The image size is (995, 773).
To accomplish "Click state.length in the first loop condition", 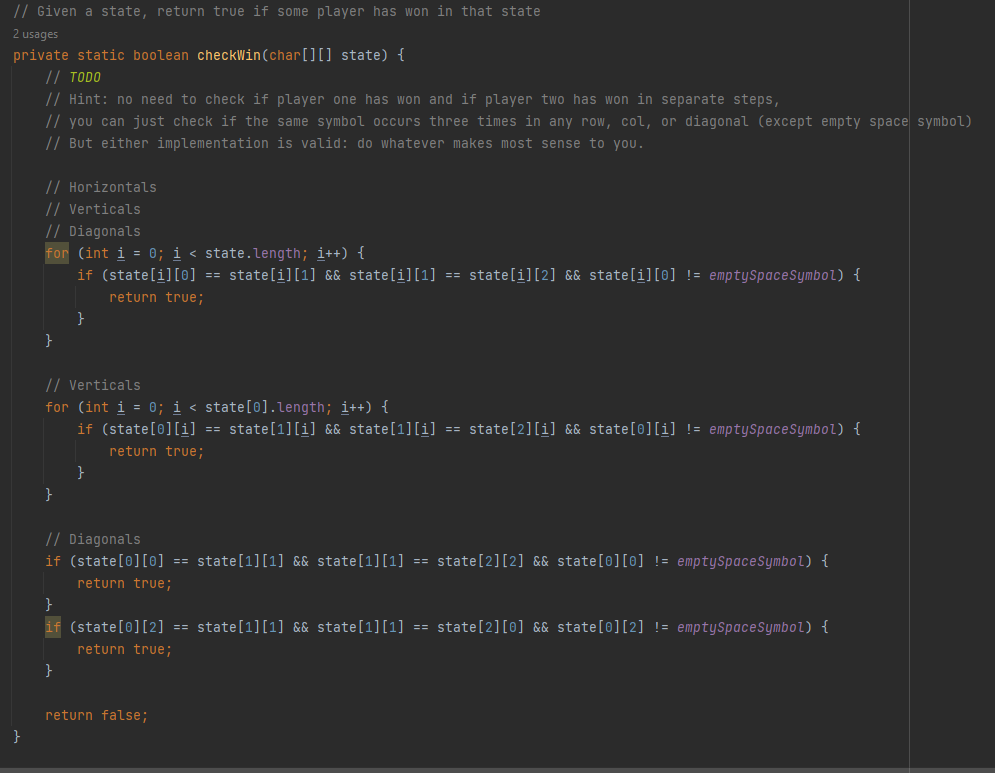I will coord(252,253).
